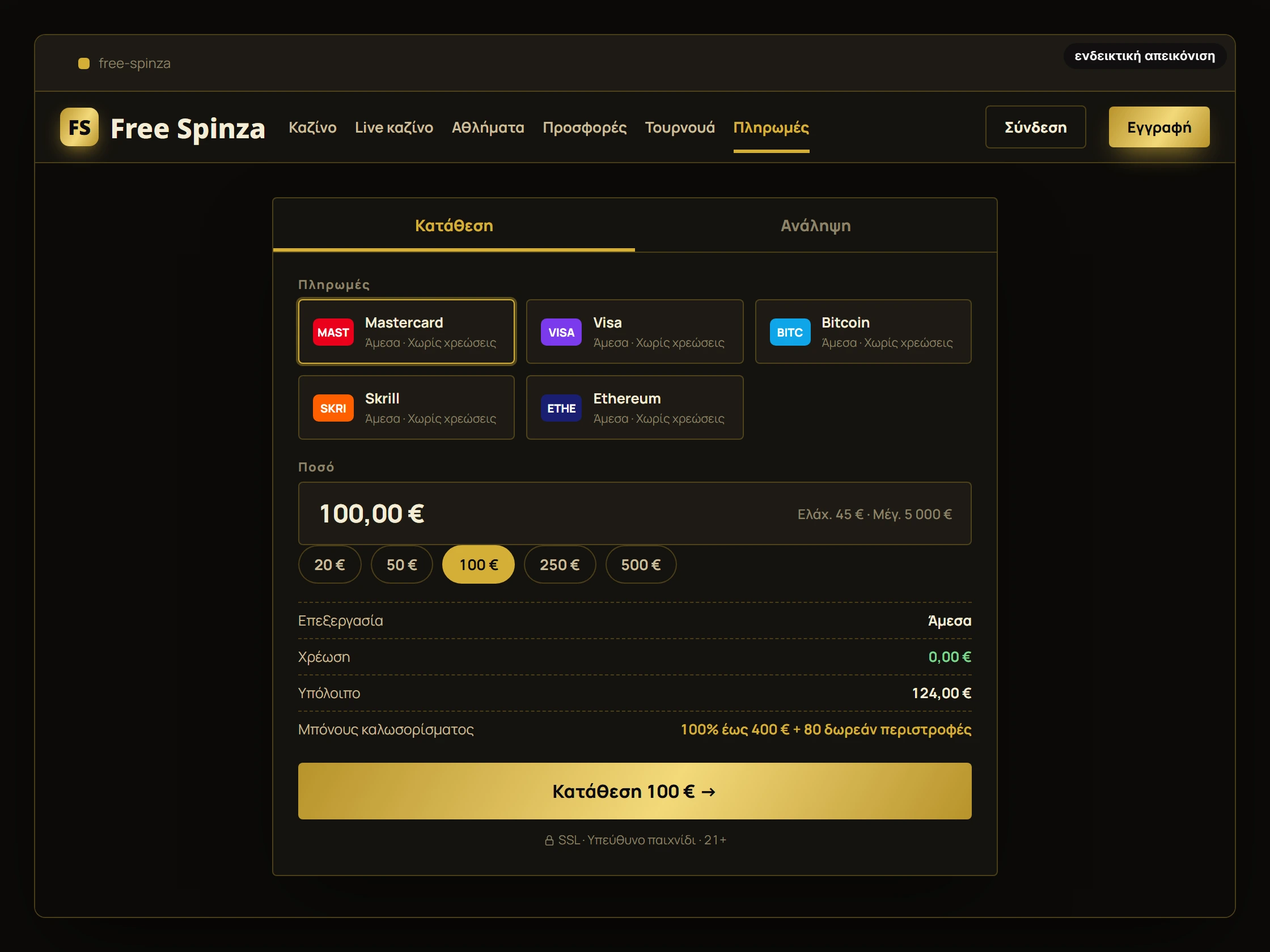Click the FS logo icon

point(79,127)
